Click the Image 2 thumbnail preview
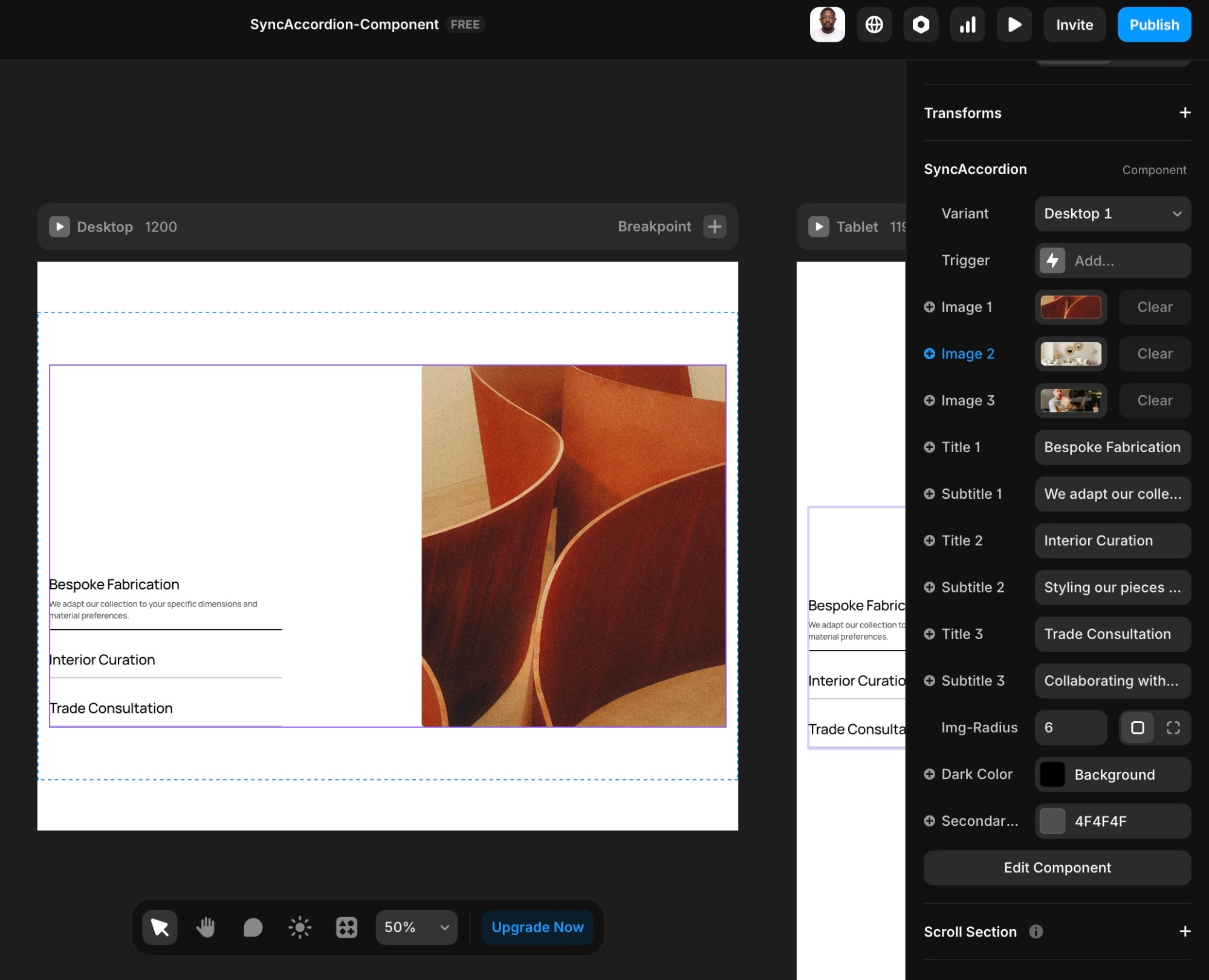1209x980 pixels. click(1071, 354)
